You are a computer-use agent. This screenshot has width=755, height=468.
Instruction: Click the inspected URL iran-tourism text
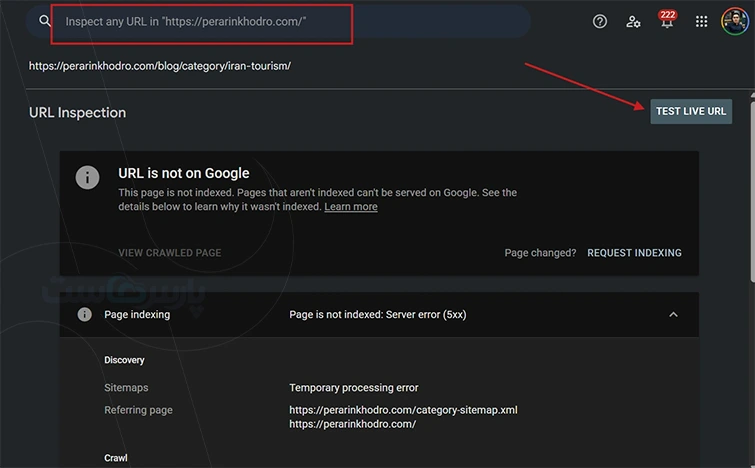pos(160,66)
